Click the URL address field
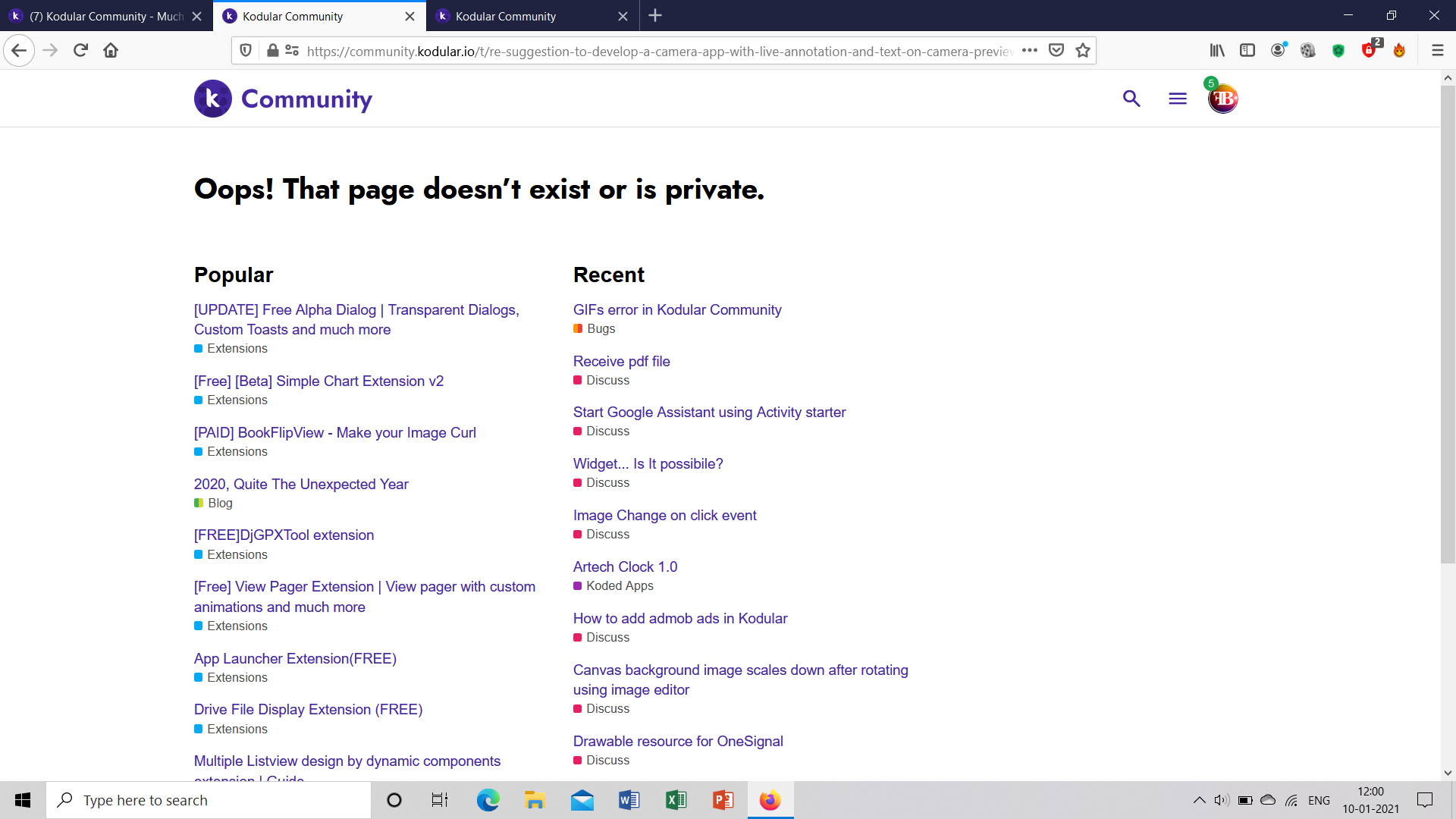 659,51
